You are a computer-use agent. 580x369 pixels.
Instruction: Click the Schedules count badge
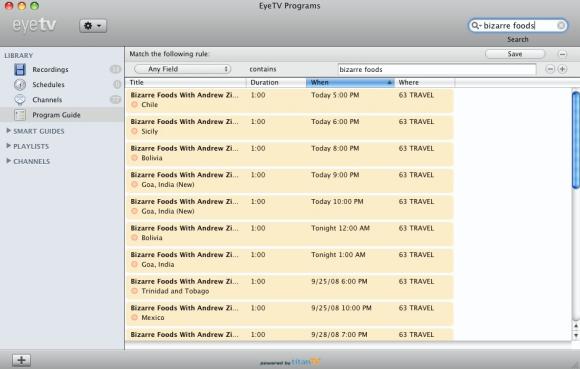pos(117,84)
